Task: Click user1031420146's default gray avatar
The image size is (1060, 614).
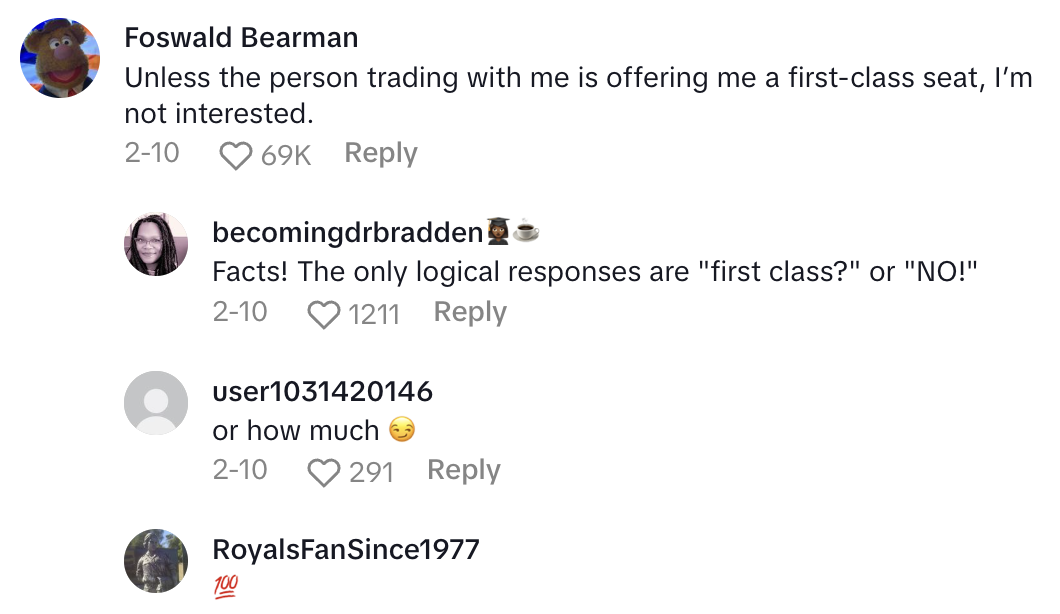Action: [x=156, y=403]
